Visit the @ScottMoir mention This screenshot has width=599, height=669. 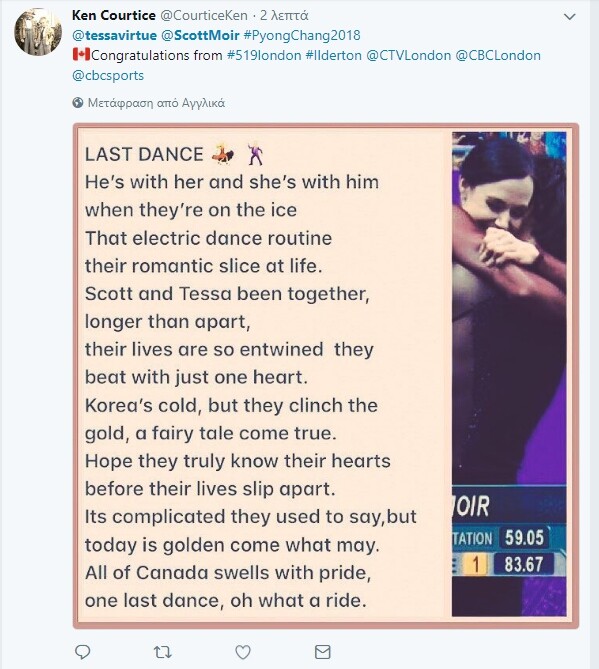tap(200, 35)
